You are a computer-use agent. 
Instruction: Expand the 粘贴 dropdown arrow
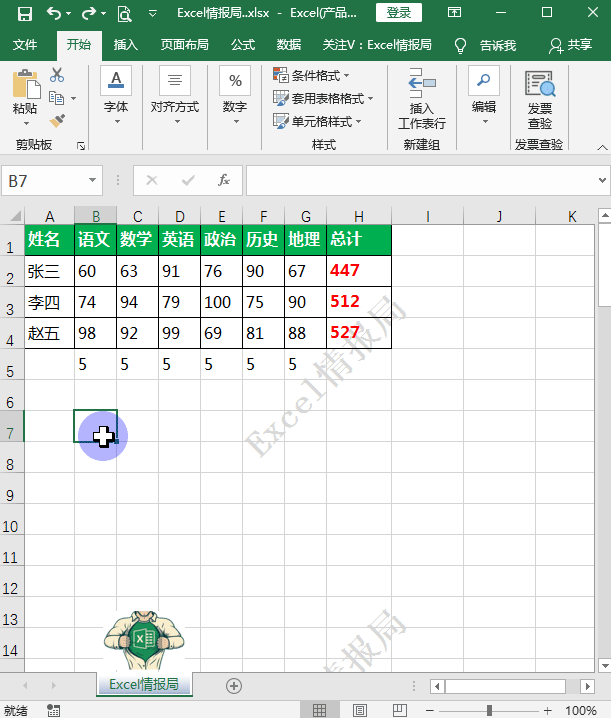[x=26, y=124]
